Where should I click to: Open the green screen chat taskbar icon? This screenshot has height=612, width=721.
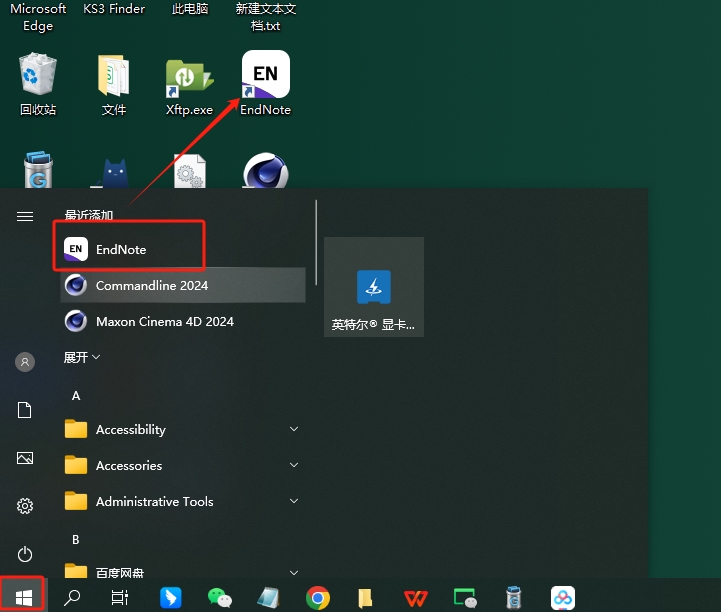tap(465, 598)
